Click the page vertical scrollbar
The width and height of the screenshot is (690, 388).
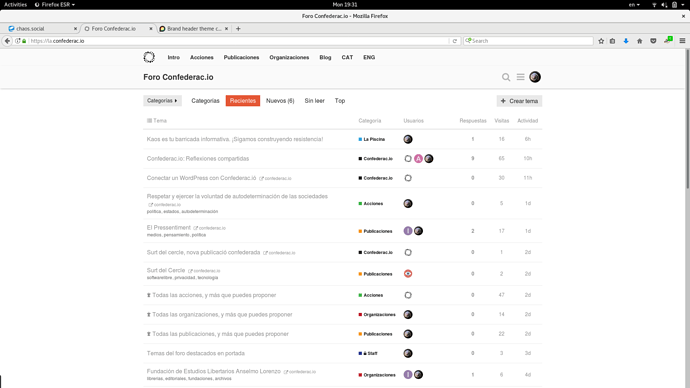[x=687, y=119]
